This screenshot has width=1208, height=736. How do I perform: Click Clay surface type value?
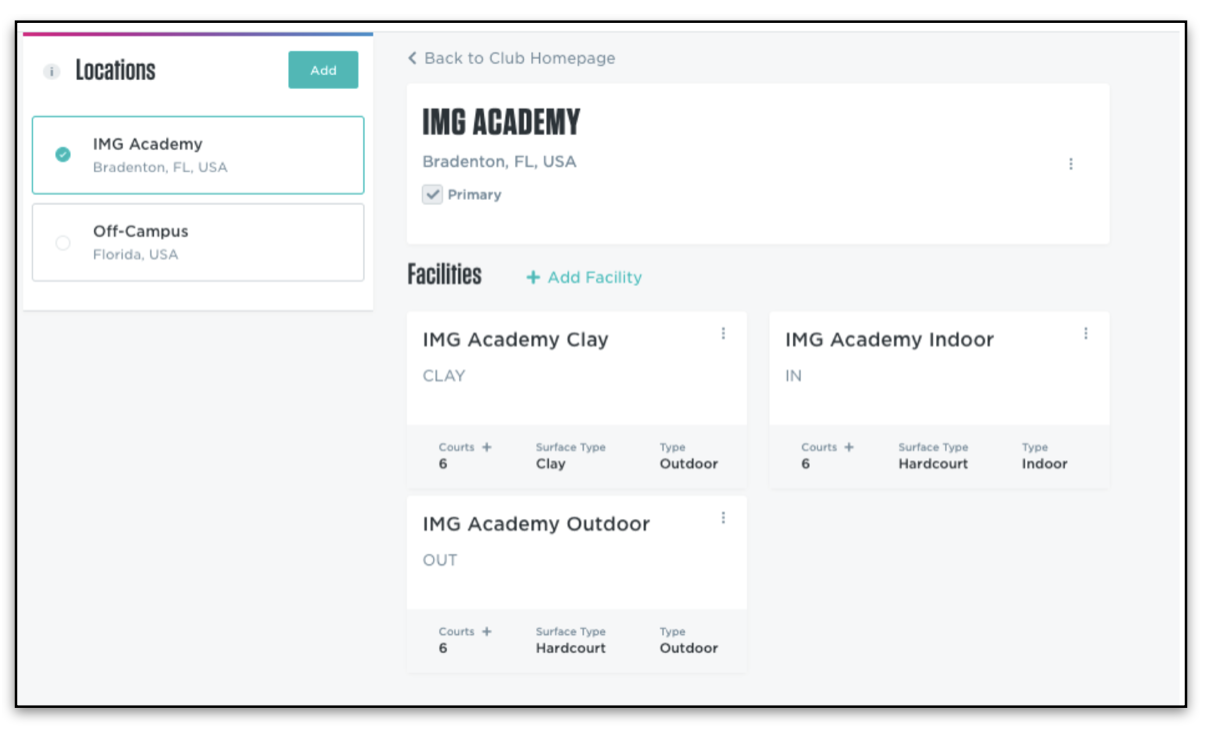click(x=551, y=464)
